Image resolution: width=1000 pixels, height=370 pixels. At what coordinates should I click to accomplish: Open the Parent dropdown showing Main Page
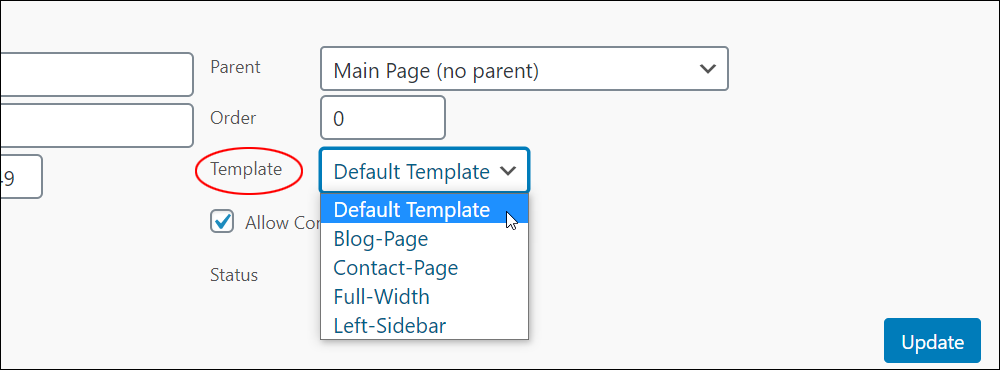[524, 68]
